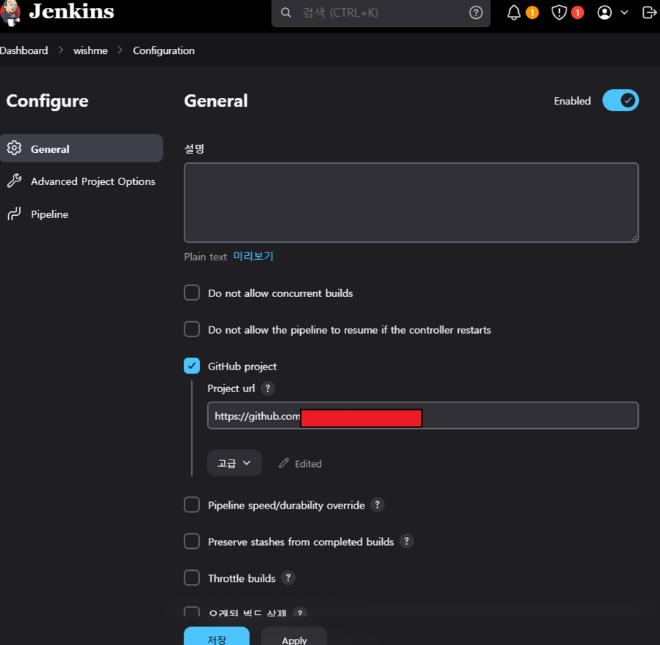The height and width of the screenshot is (645, 660).
Task: Click the Apply button
Action: [294, 638]
